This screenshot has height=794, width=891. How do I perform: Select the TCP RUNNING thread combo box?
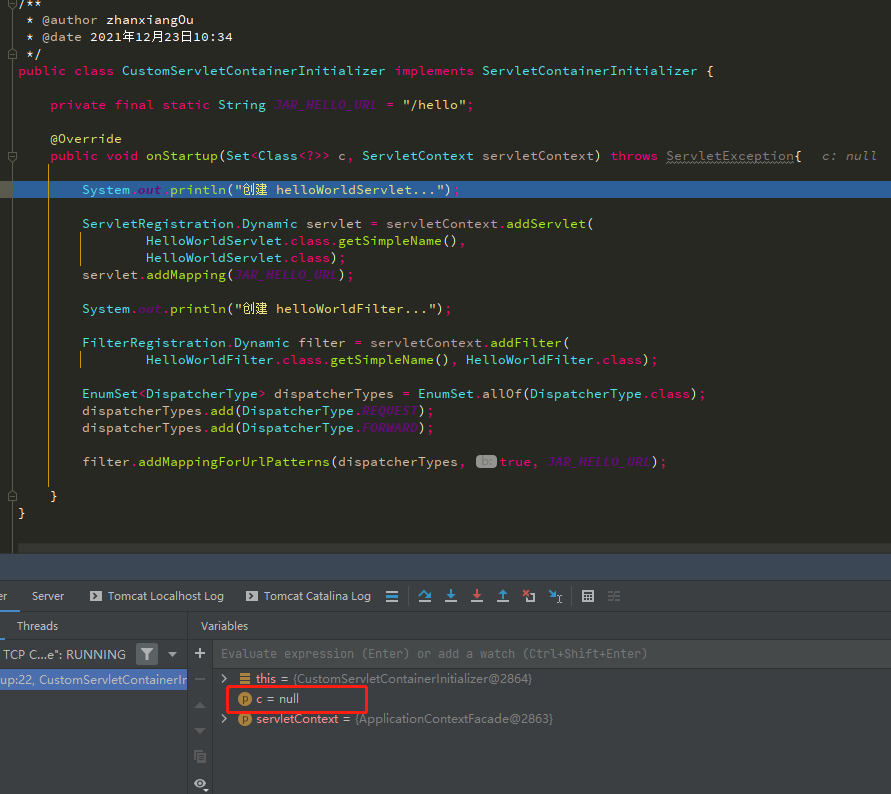pyautogui.click(x=65, y=654)
